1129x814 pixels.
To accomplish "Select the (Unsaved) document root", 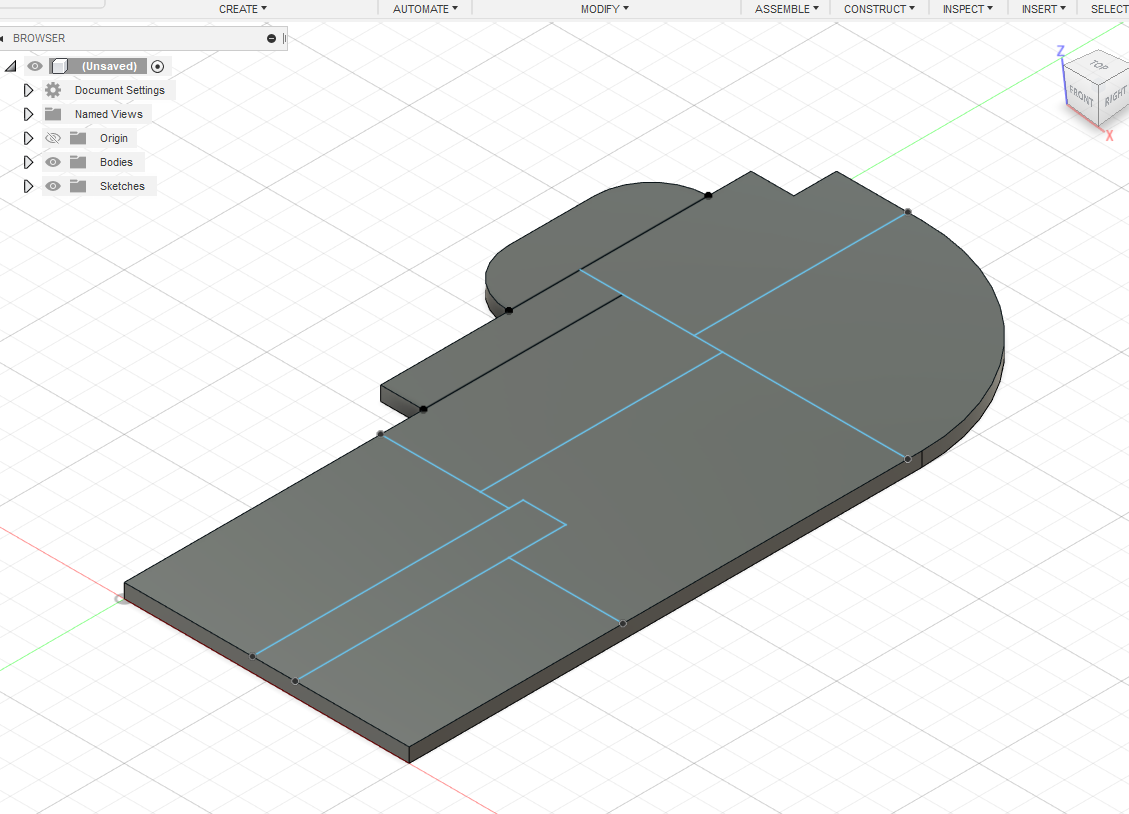I will [x=109, y=66].
